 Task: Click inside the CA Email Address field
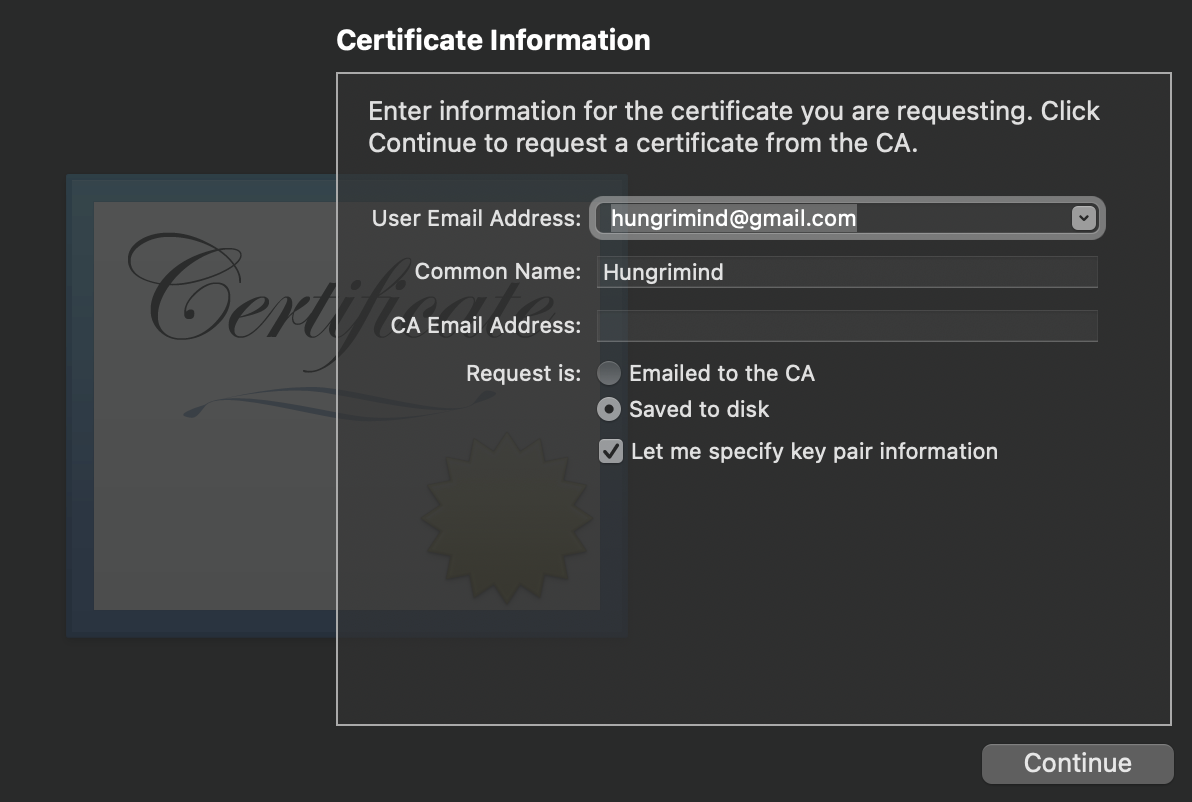pos(847,325)
